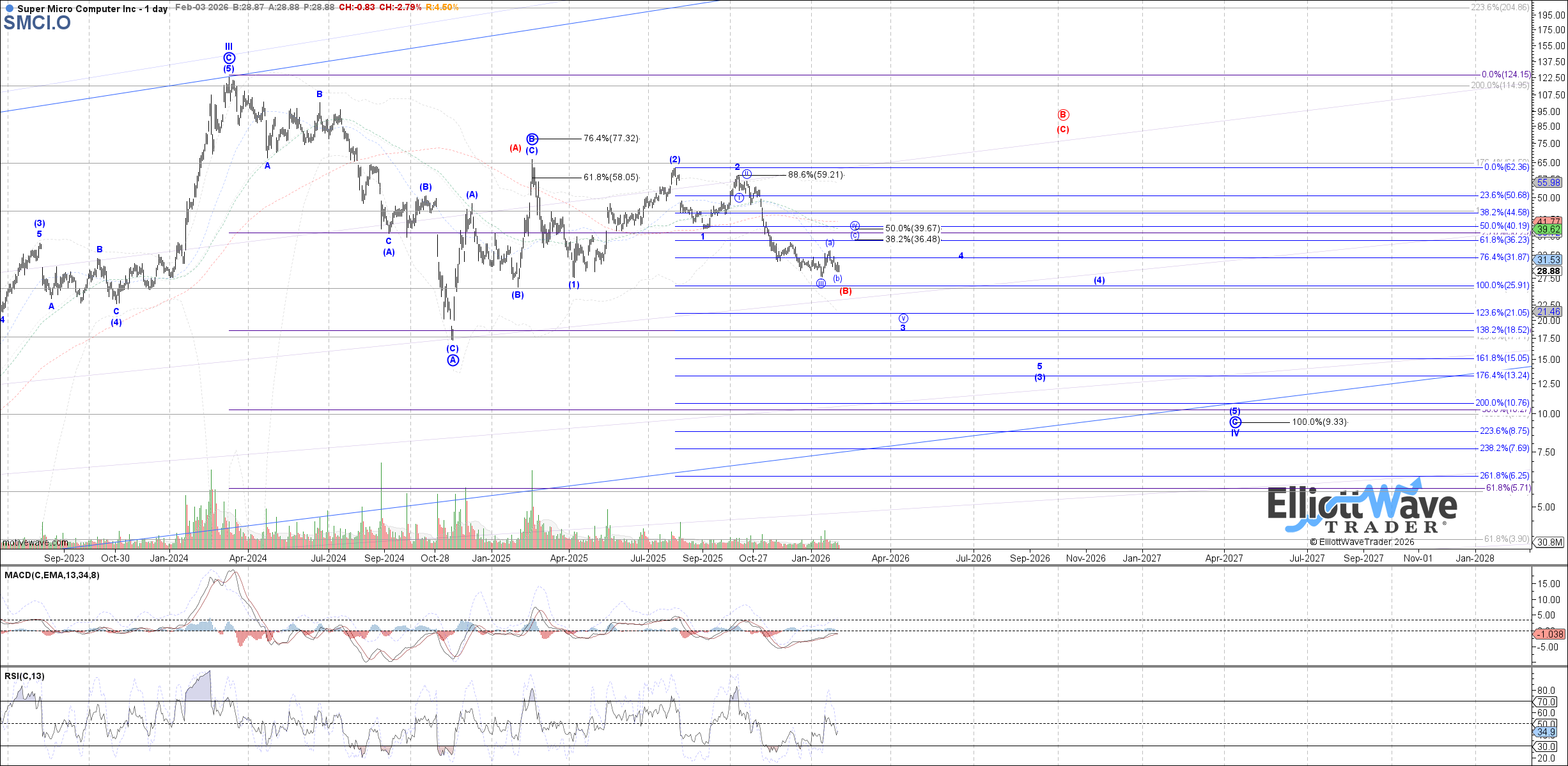Click the Apr-2026 date on time axis
This screenshot has width=1568, height=766.
coord(890,558)
